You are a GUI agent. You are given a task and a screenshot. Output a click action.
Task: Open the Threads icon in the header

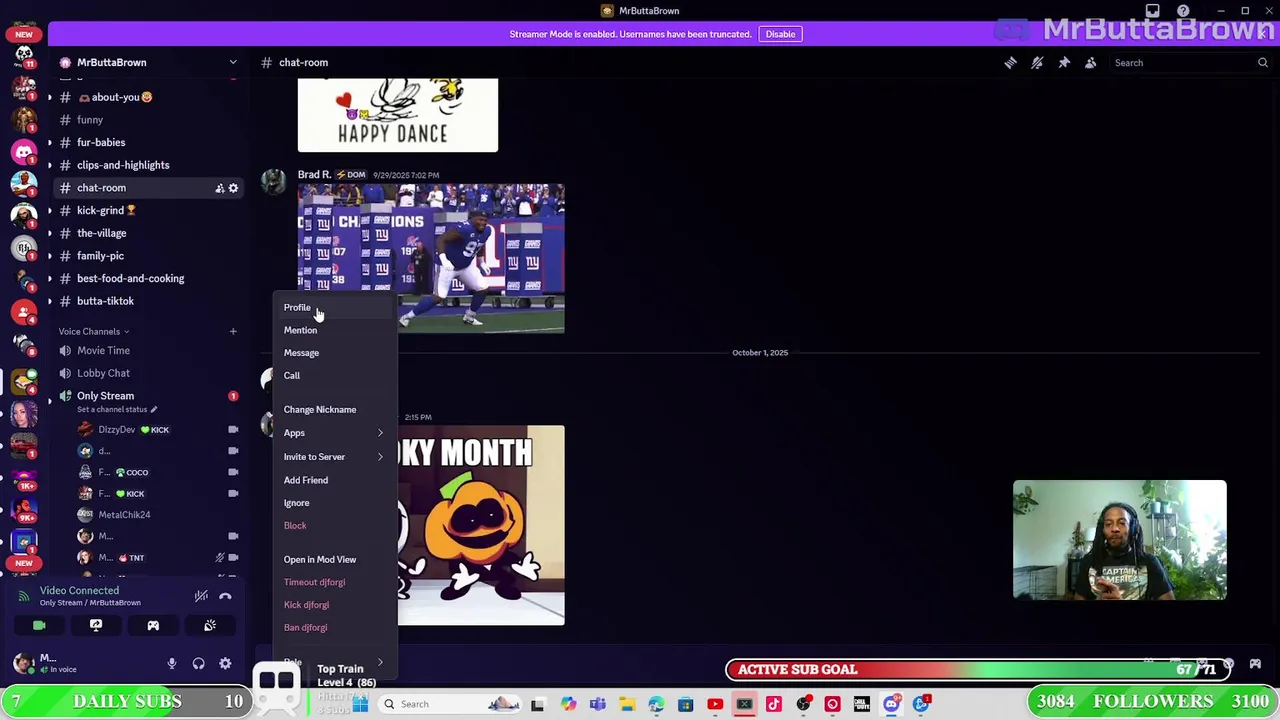click(x=1010, y=63)
